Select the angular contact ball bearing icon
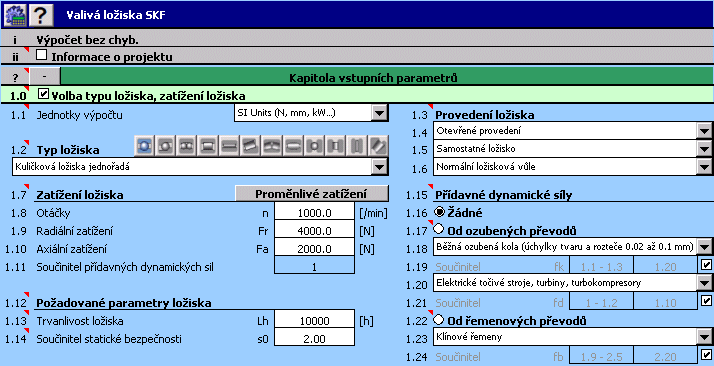This screenshot has width=714, height=366. (x=166, y=146)
